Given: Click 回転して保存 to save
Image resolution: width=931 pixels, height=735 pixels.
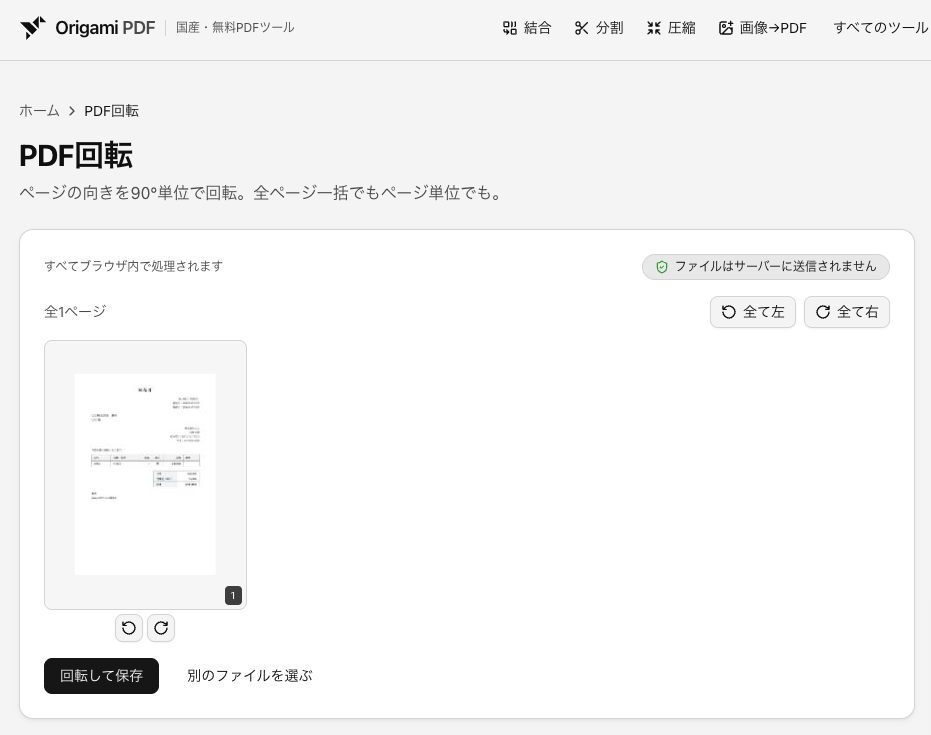Looking at the screenshot, I should click(102, 676).
